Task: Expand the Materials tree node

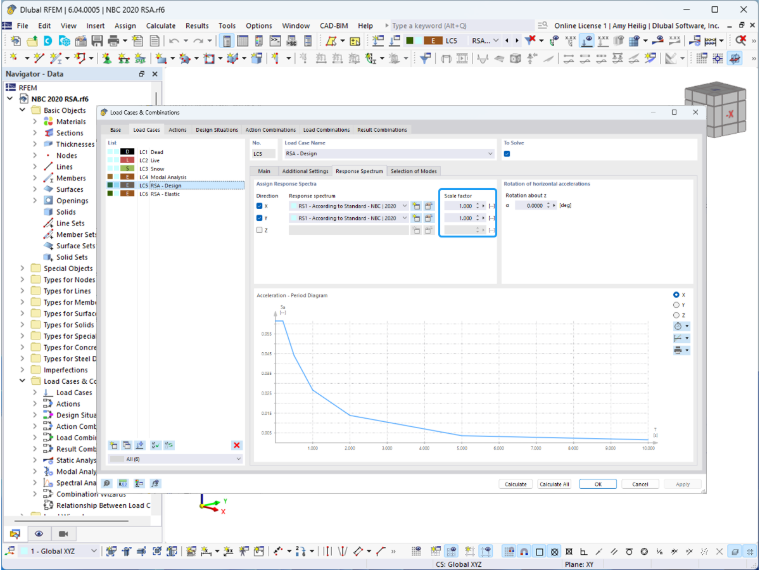Action: [35, 122]
